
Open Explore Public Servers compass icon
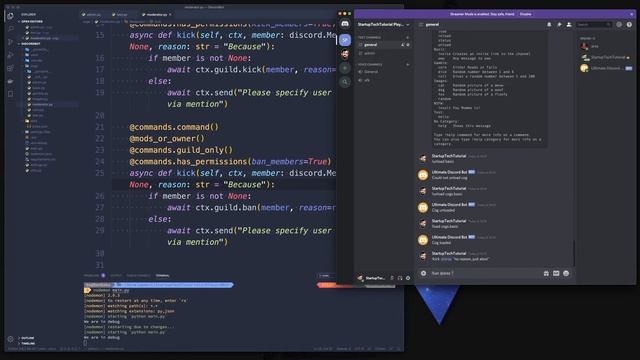[x=345, y=82]
